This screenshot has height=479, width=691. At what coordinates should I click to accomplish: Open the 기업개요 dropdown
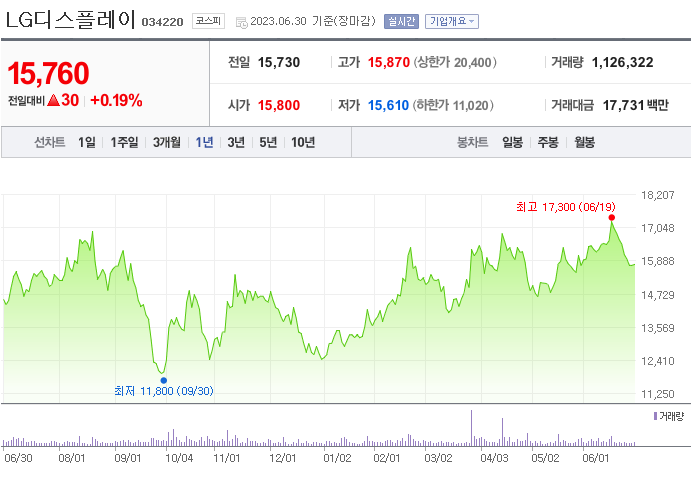pos(452,21)
